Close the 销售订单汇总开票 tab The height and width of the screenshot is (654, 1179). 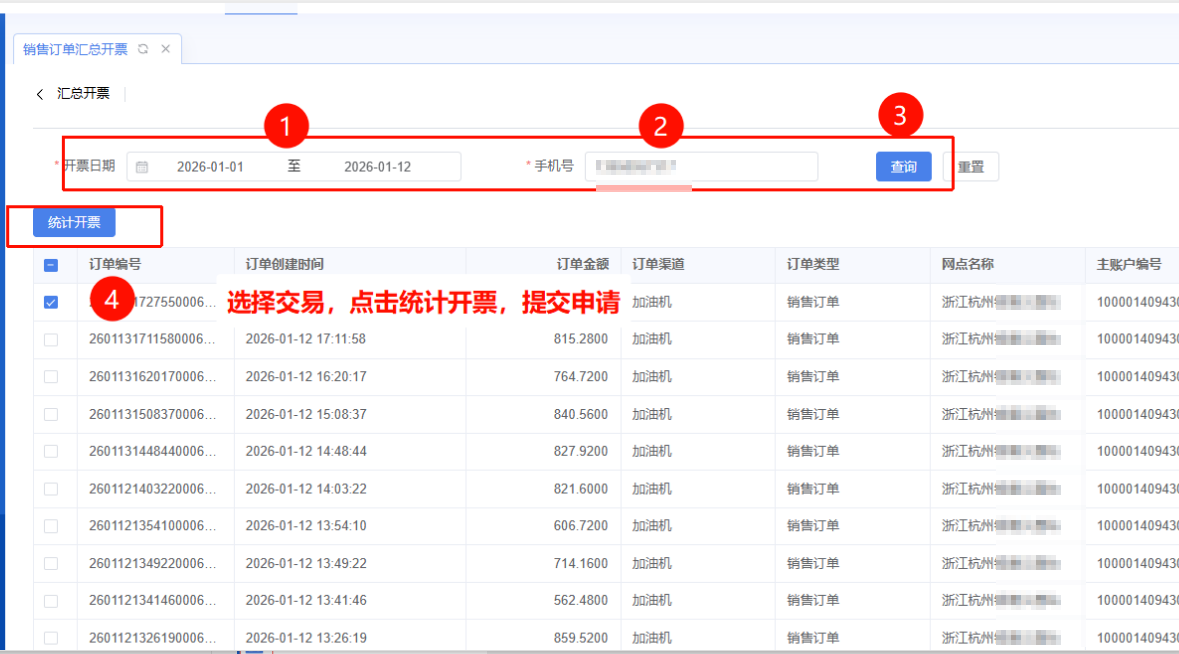pos(166,49)
